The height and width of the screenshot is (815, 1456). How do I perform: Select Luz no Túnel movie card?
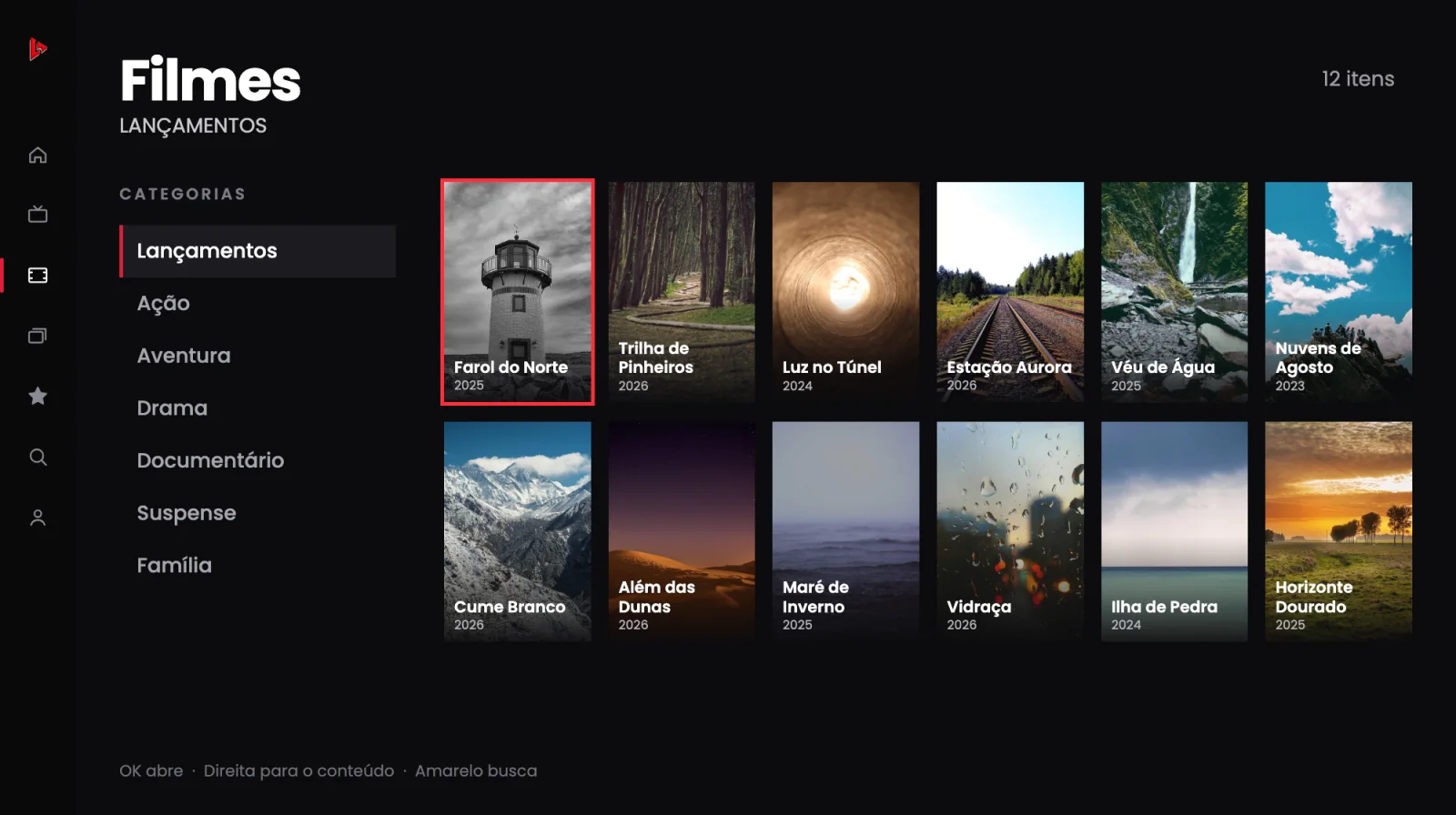point(845,292)
